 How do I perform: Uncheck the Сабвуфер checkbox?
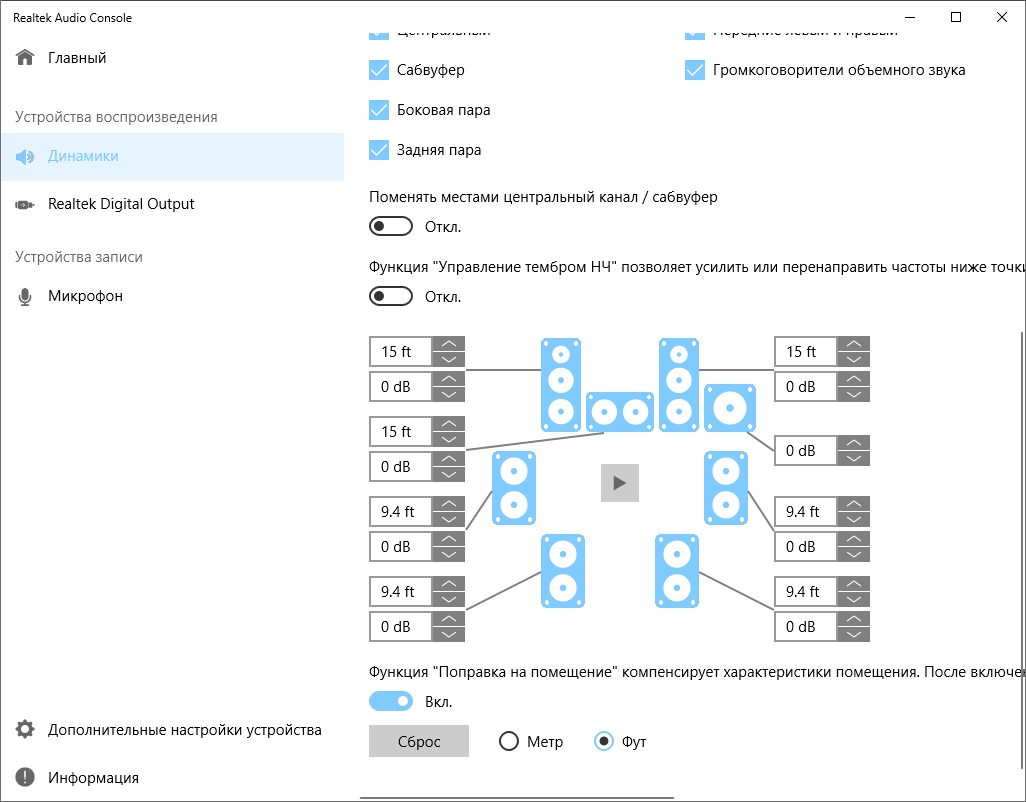tap(379, 70)
